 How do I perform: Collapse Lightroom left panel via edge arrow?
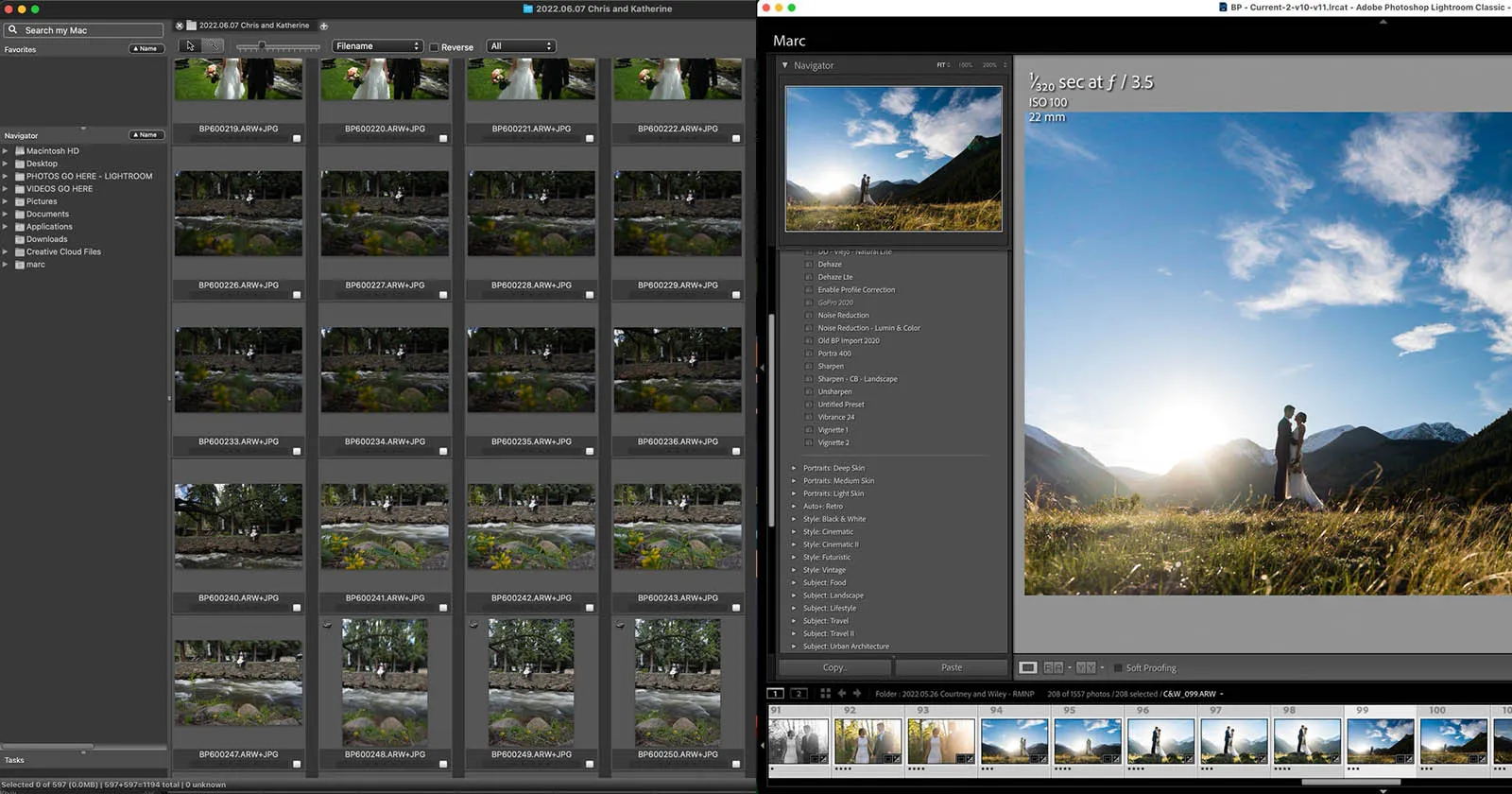763,368
